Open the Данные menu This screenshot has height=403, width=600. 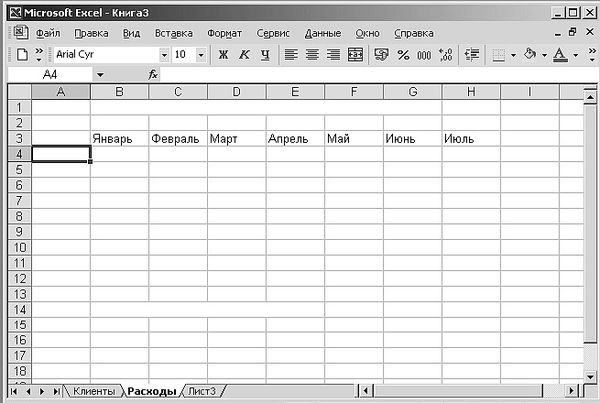[x=322, y=33]
